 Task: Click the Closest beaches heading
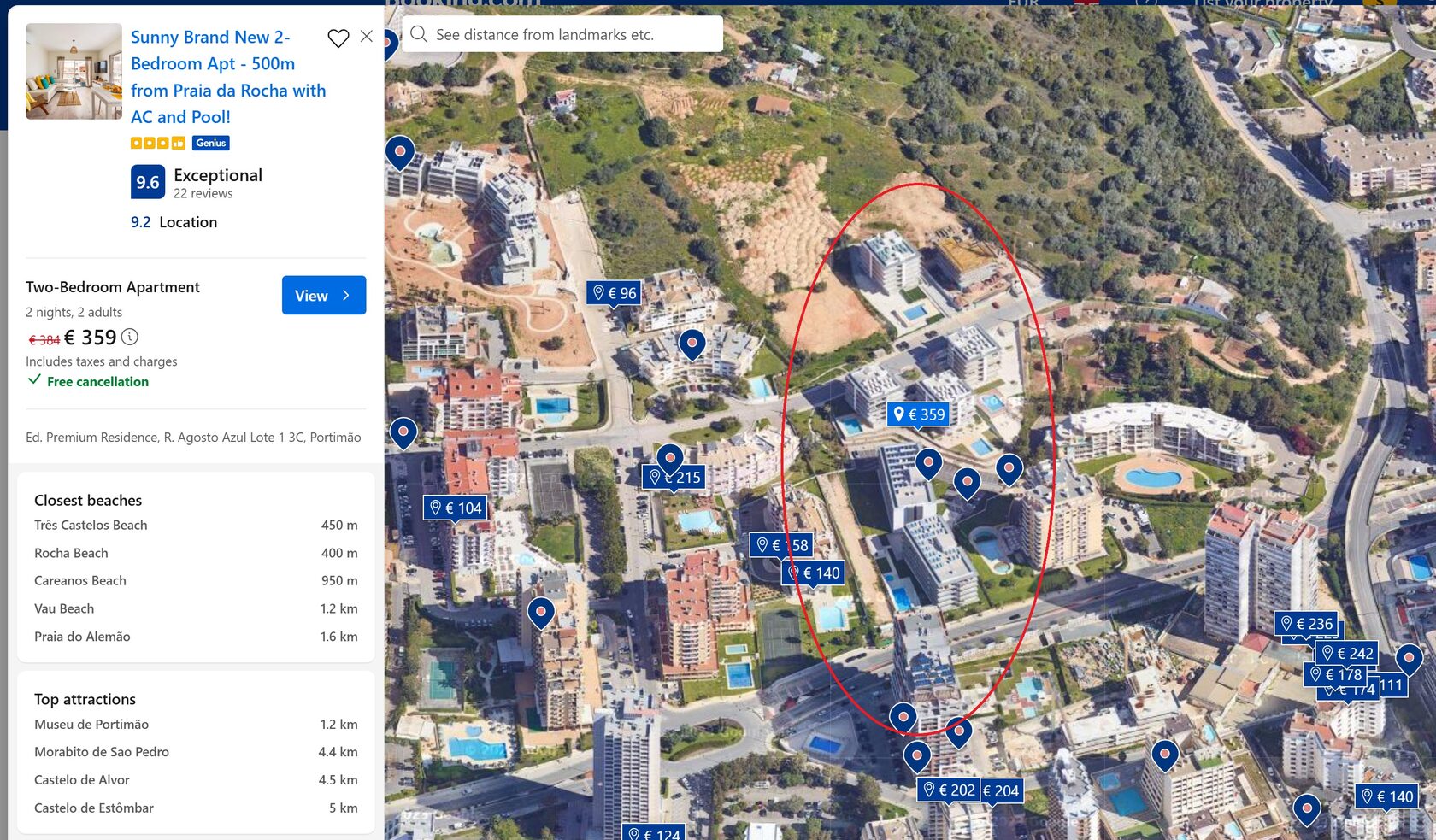(88, 501)
